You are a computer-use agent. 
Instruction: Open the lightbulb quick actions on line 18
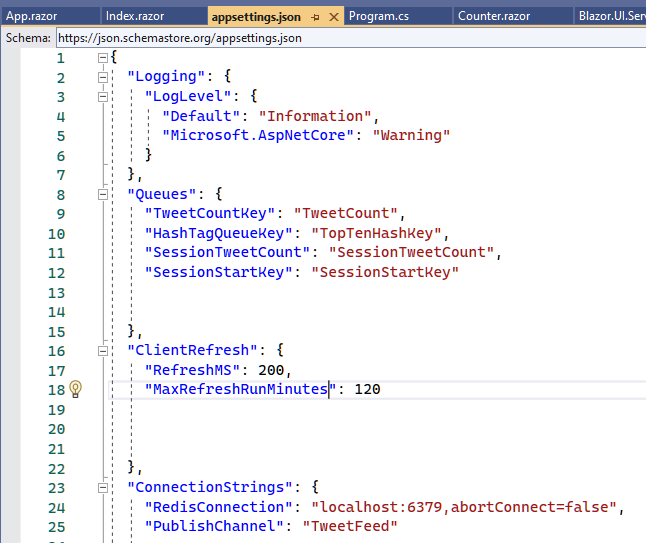pyautogui.click(x=75, y=389)
